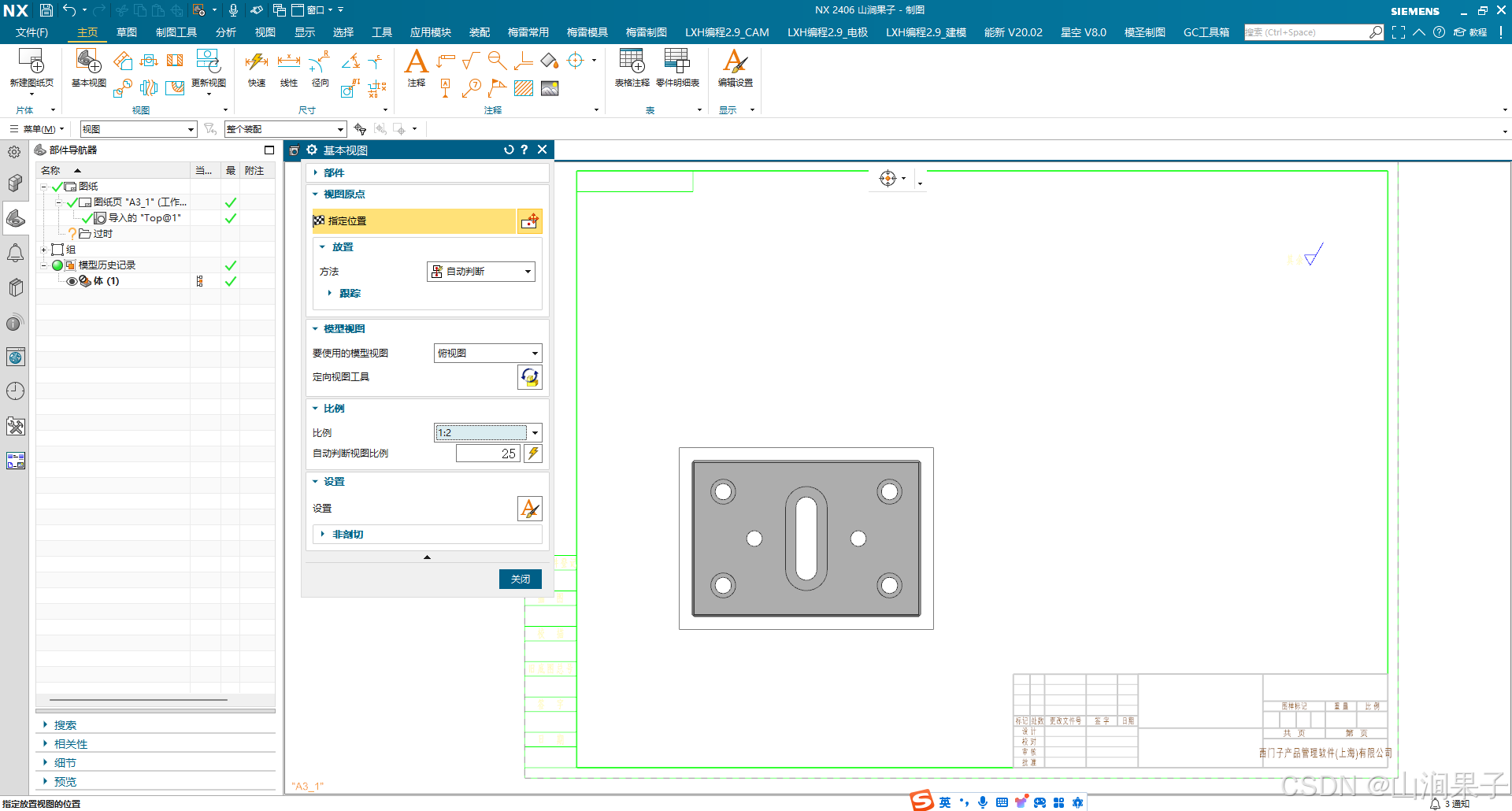The height and width of the screenshot is (811, 1512).
Task: Click the 基本视图 ribbon tool
Action: pyautogui.click(x=88, y=61)
